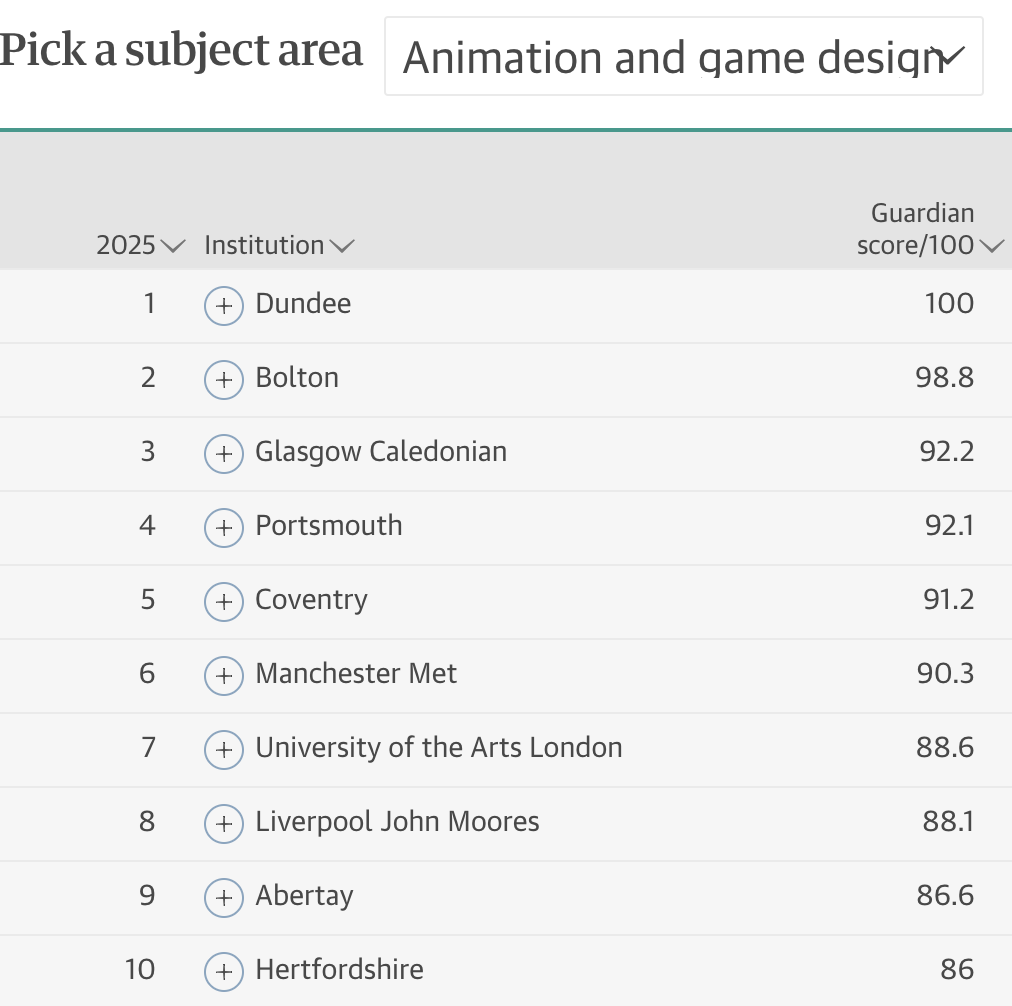Expand the Dundee row plus icon
Viewport: 1012px width, 1006px height.
tap(223, 305)
